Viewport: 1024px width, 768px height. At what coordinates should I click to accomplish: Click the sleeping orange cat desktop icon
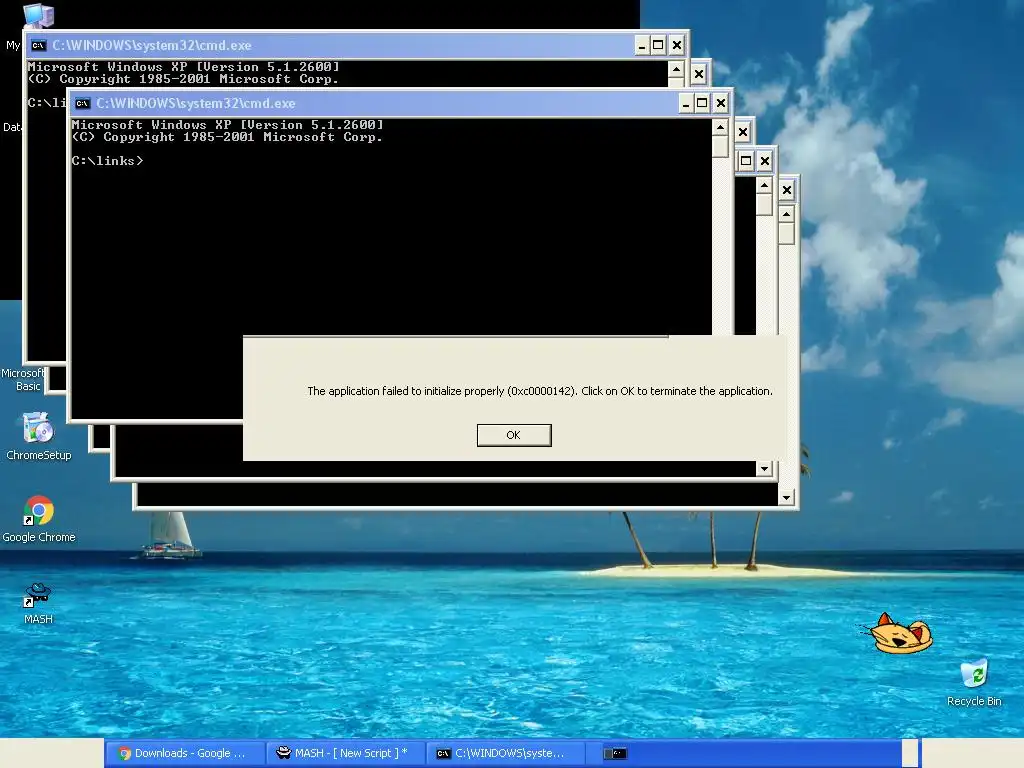[899, 633]
